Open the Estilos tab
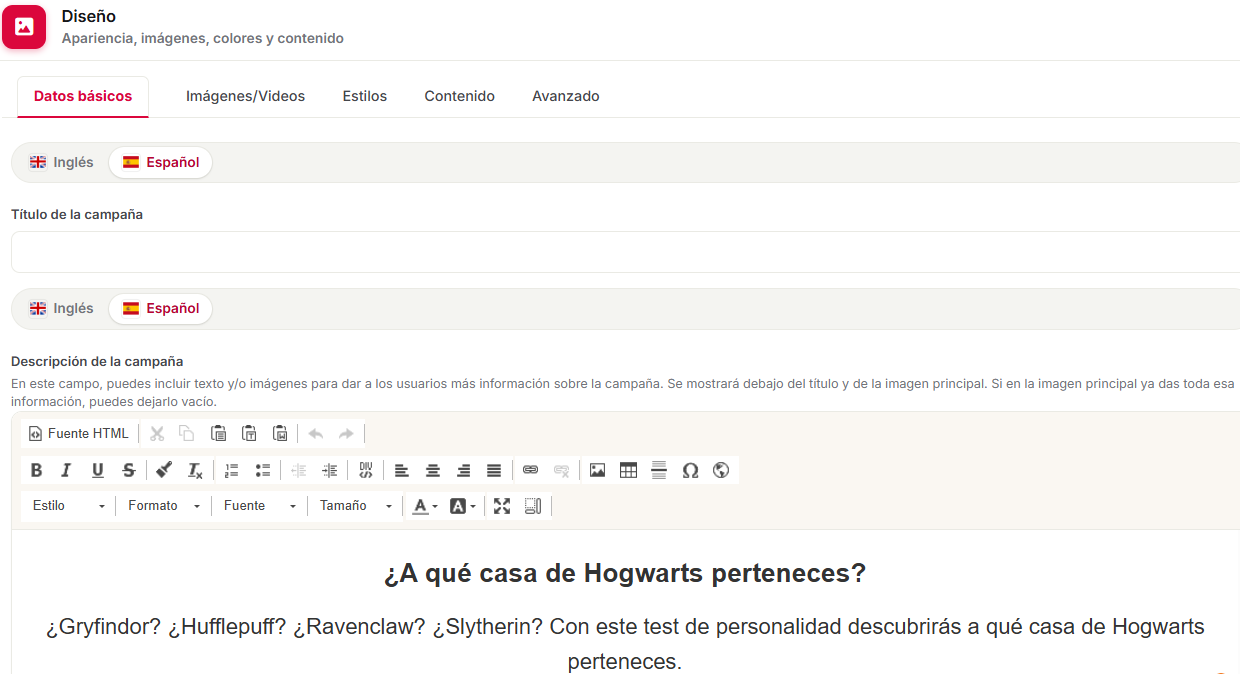Viewport: 1240px width, 674px height. [x=365, y=96]
